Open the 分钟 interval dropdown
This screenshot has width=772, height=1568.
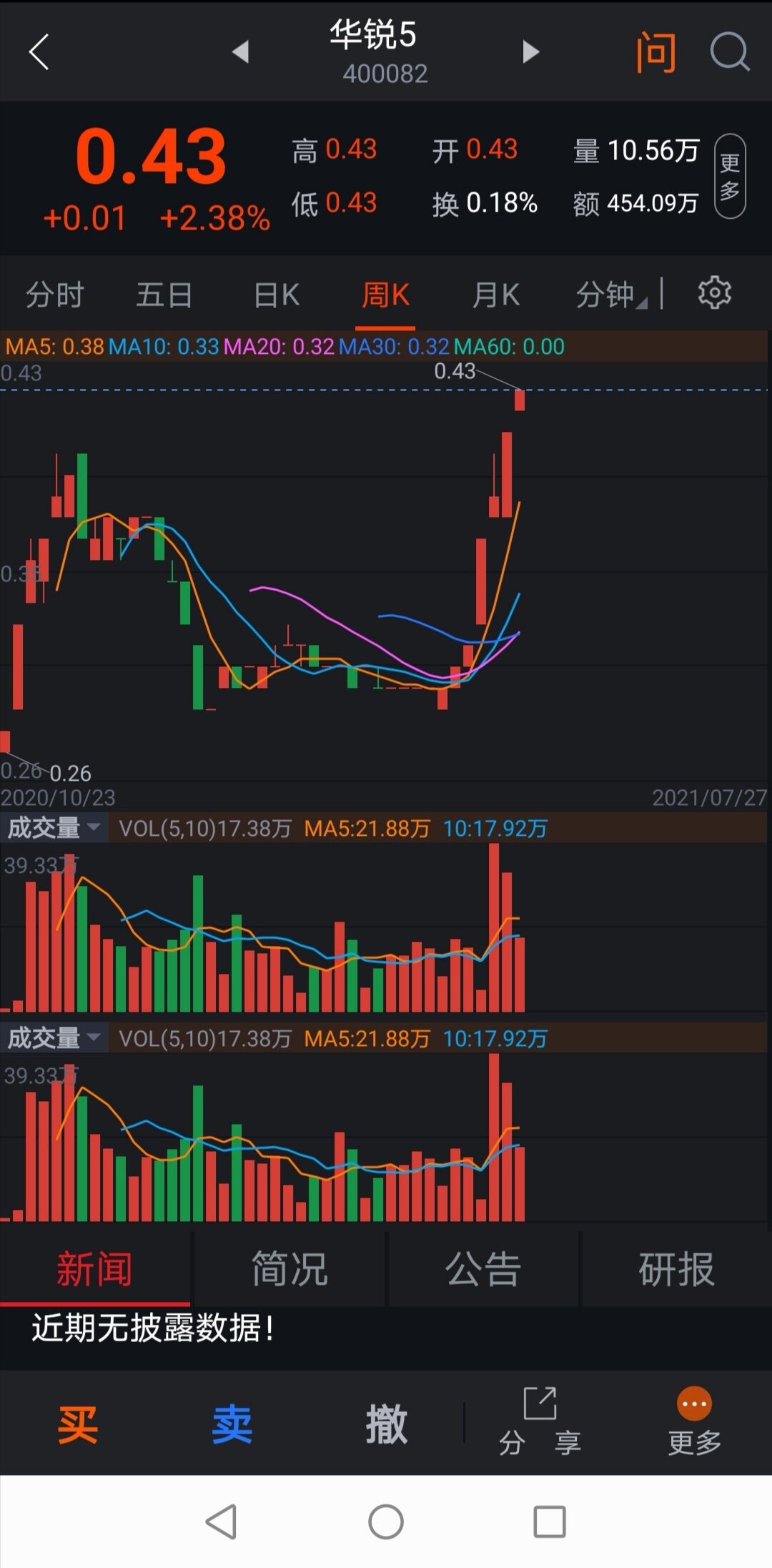pyautogui.click(x=611, y=295)
